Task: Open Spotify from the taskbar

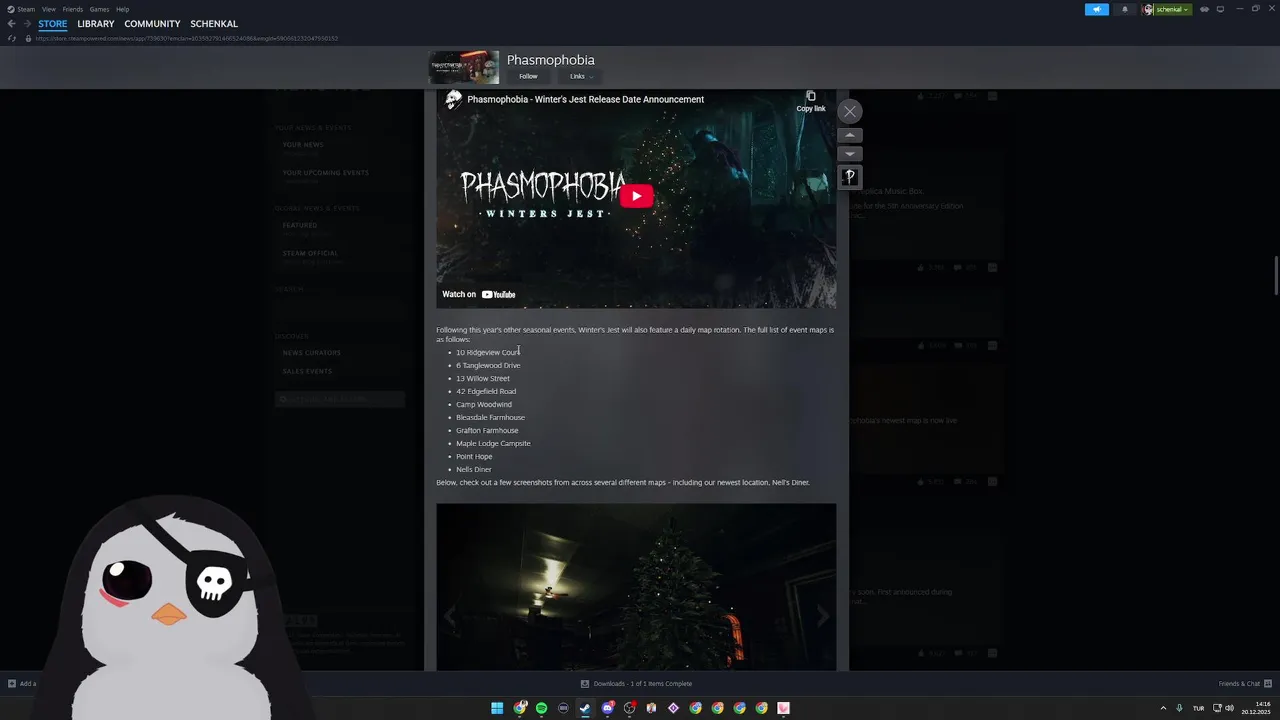Action: [x=541, y=708]
